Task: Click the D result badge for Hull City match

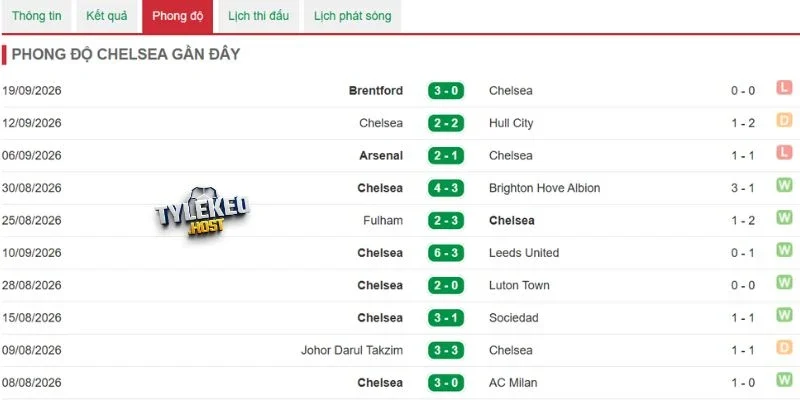Action: click(784, 120)
